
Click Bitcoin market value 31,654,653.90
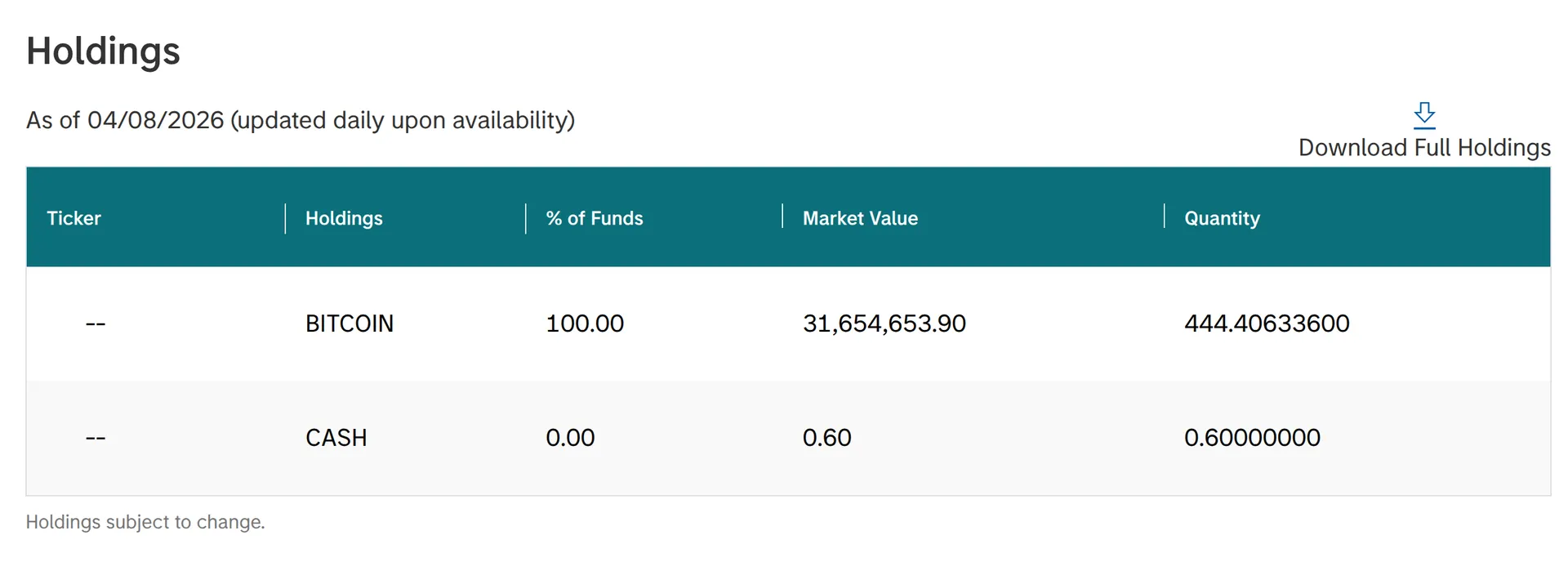[884, 323]
